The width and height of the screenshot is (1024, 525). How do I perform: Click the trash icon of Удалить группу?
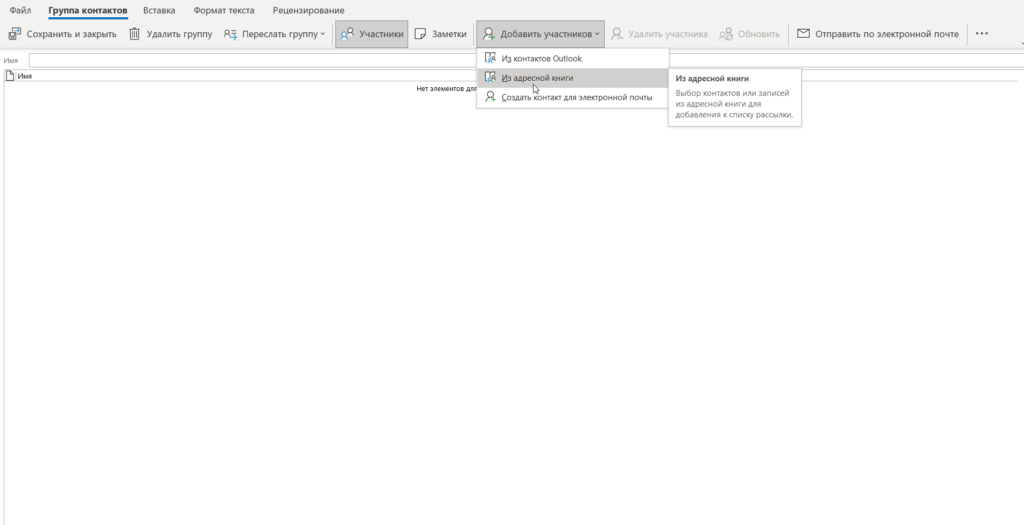[135, 33]
